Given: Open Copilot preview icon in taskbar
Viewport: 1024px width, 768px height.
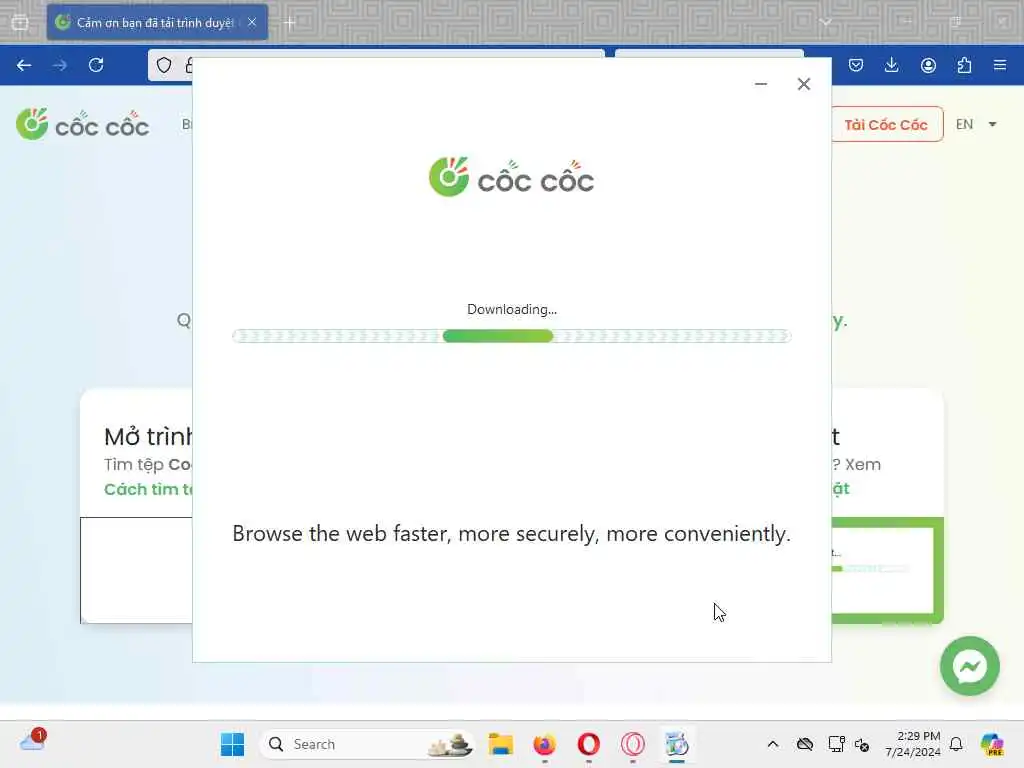Looking at the screenshot, I should click(992, 744).
